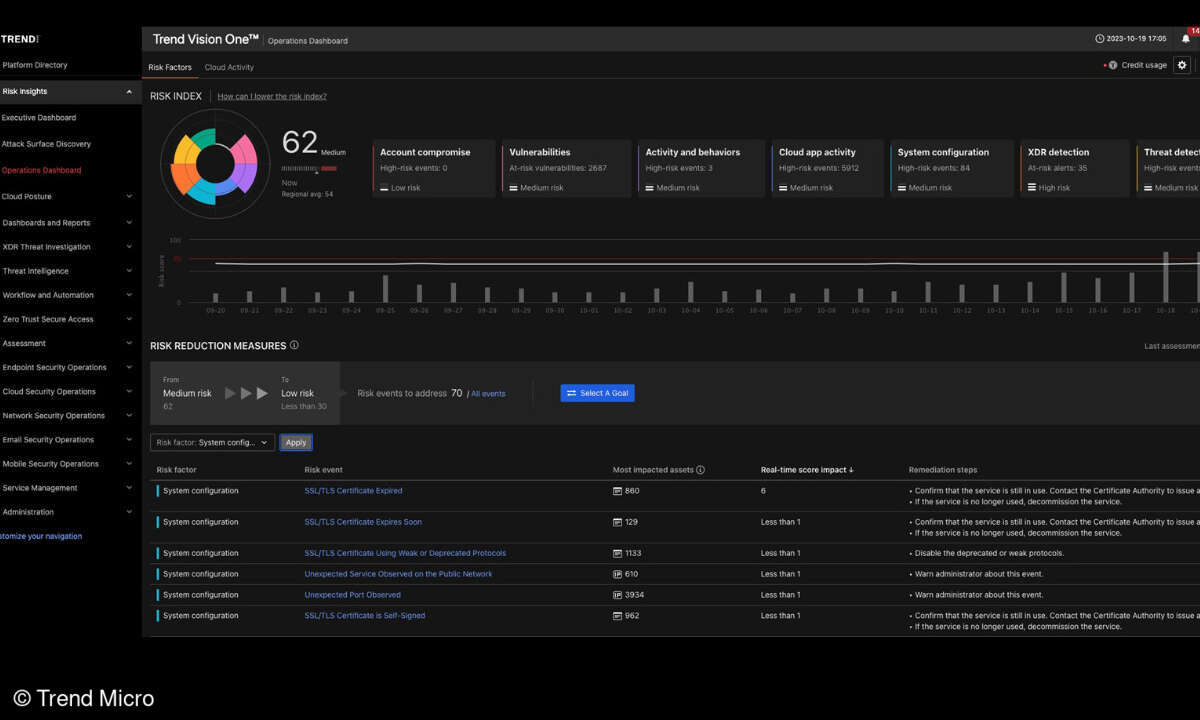1200x720 pixels.
Task: Collapse the Risk Insights section
Action: [x=129, y=92]
